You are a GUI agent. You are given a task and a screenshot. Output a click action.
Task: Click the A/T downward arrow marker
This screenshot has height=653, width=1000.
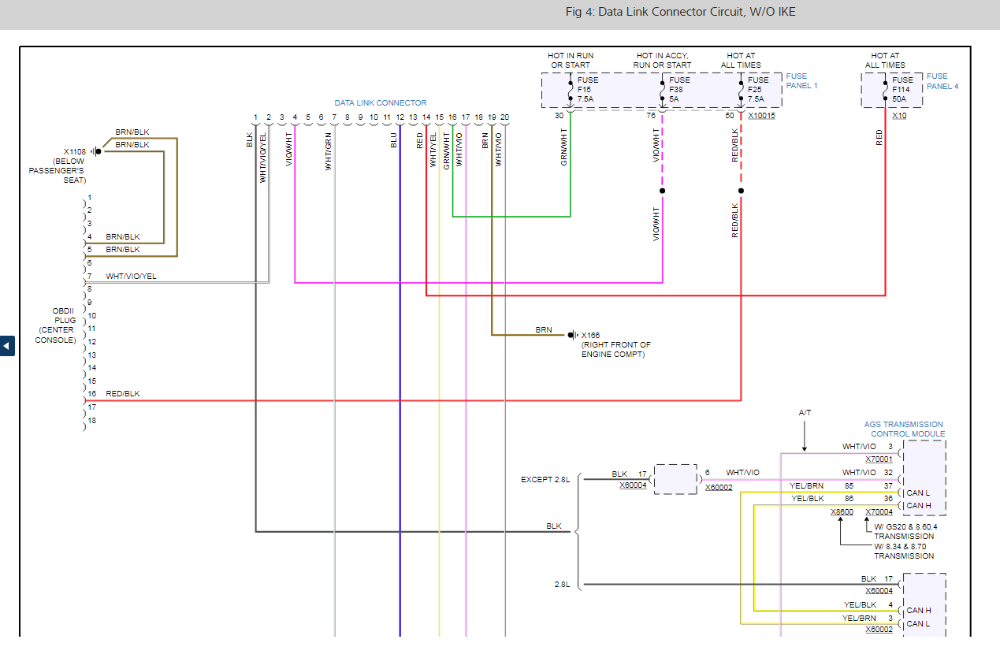805,438
